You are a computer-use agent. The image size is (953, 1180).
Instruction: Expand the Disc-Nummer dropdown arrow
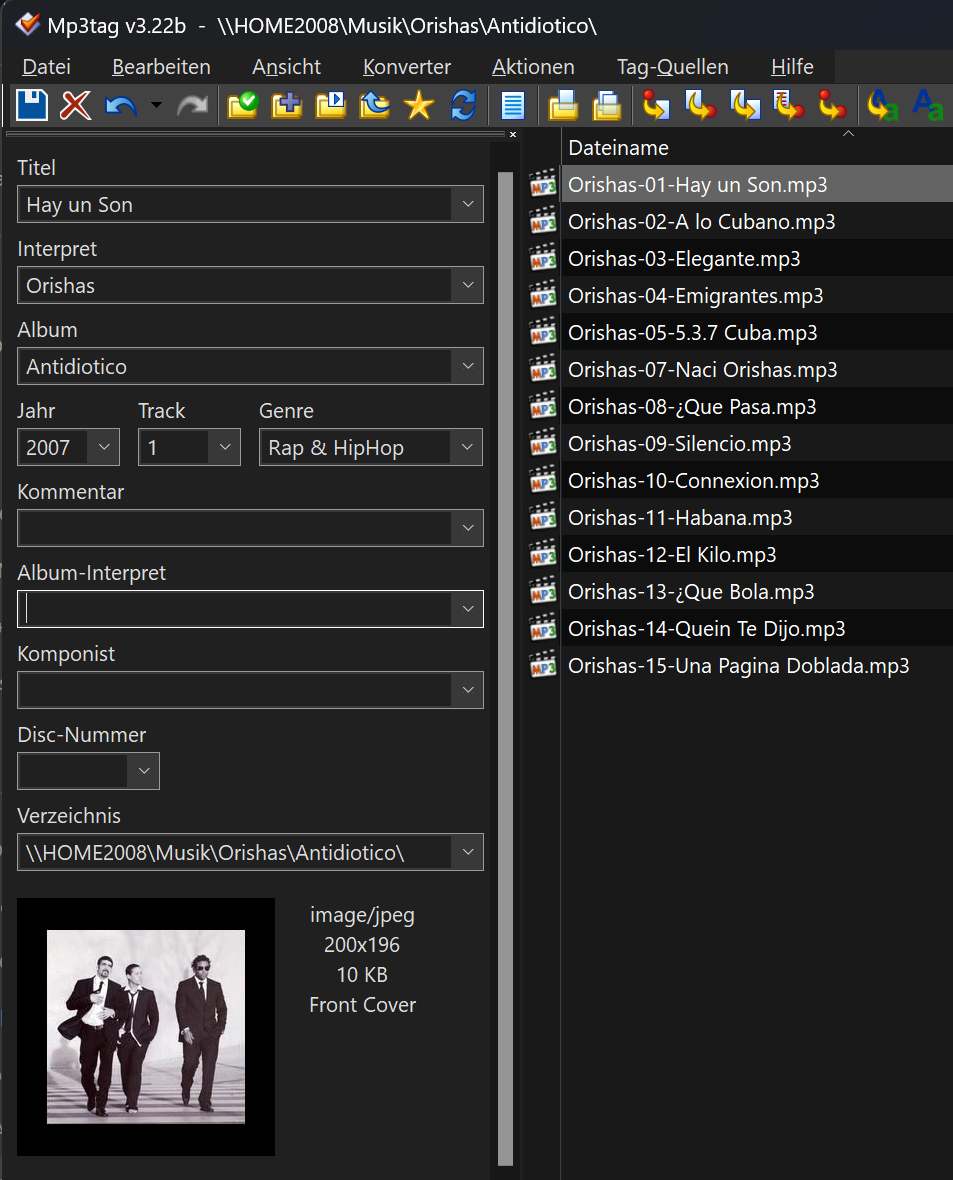point(144,771)
